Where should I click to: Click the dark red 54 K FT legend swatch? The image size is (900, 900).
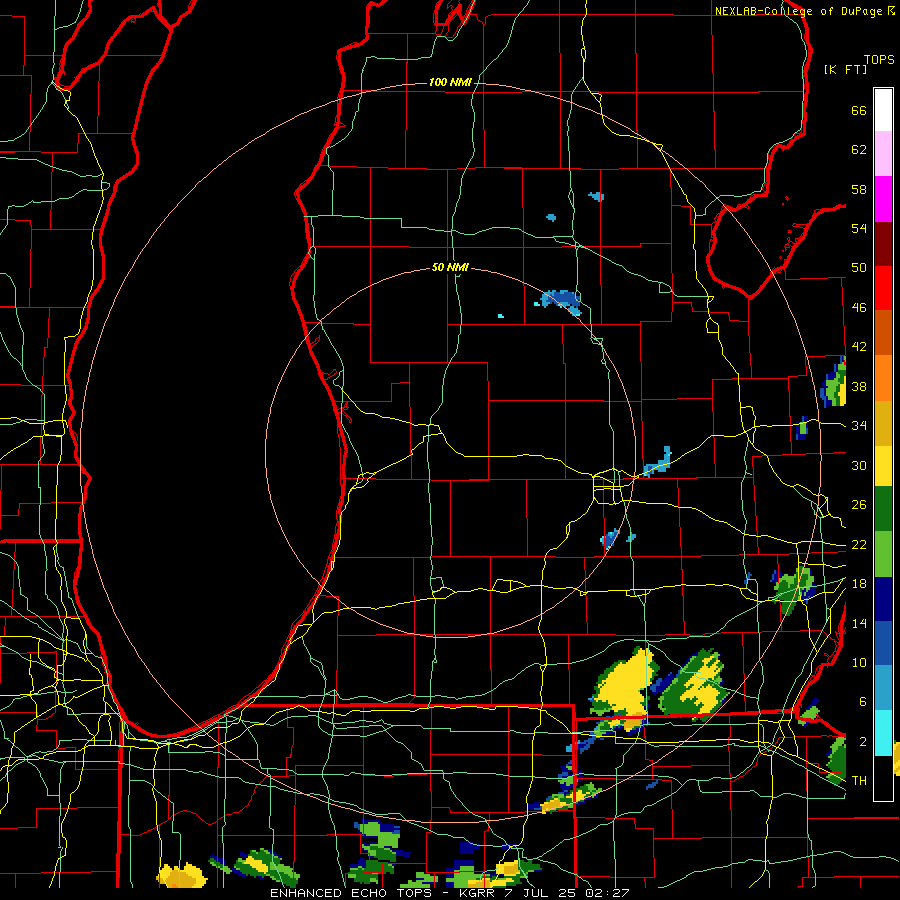pyautogui.click(x=883, y=244)
